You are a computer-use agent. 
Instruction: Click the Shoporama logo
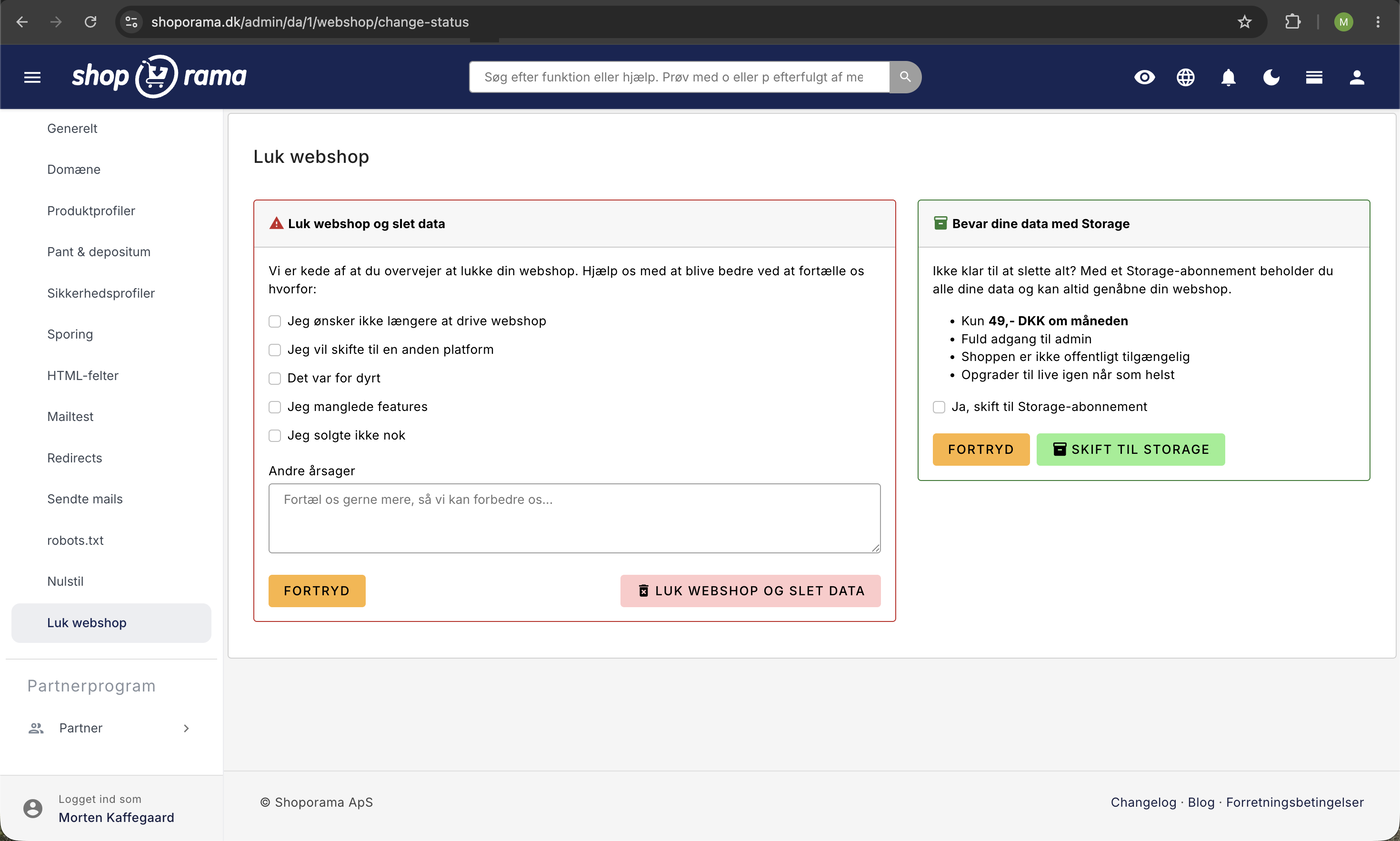(159, 77)
